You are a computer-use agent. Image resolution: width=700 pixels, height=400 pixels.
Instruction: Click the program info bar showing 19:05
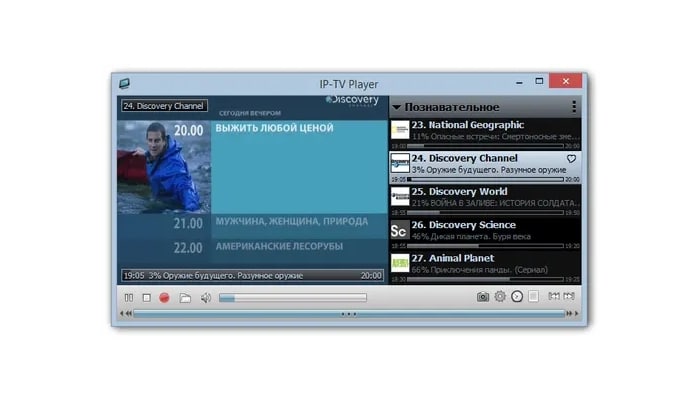[x=253, y=276]
